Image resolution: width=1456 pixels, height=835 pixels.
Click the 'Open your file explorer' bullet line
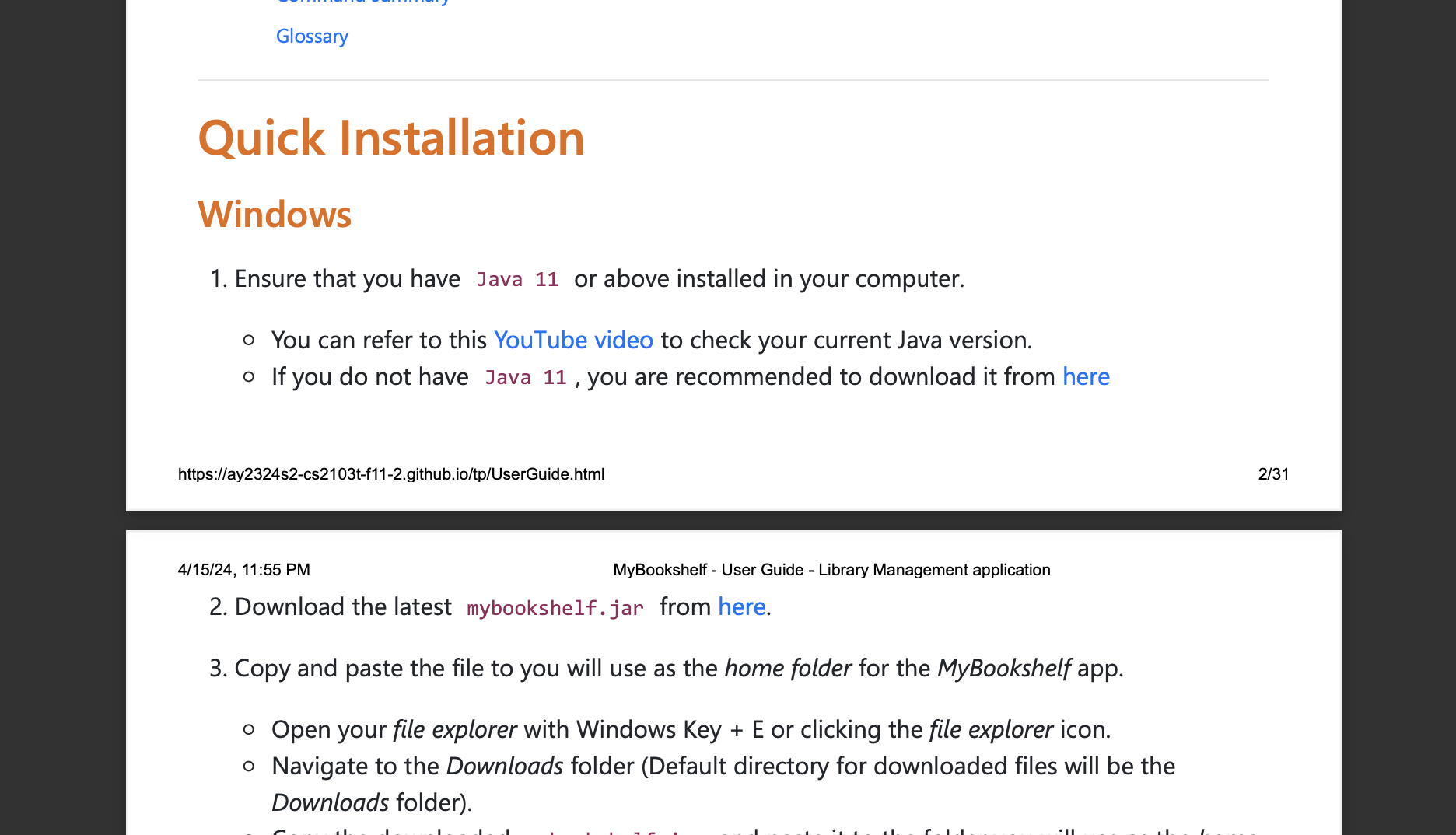click(x=691, y=730)
